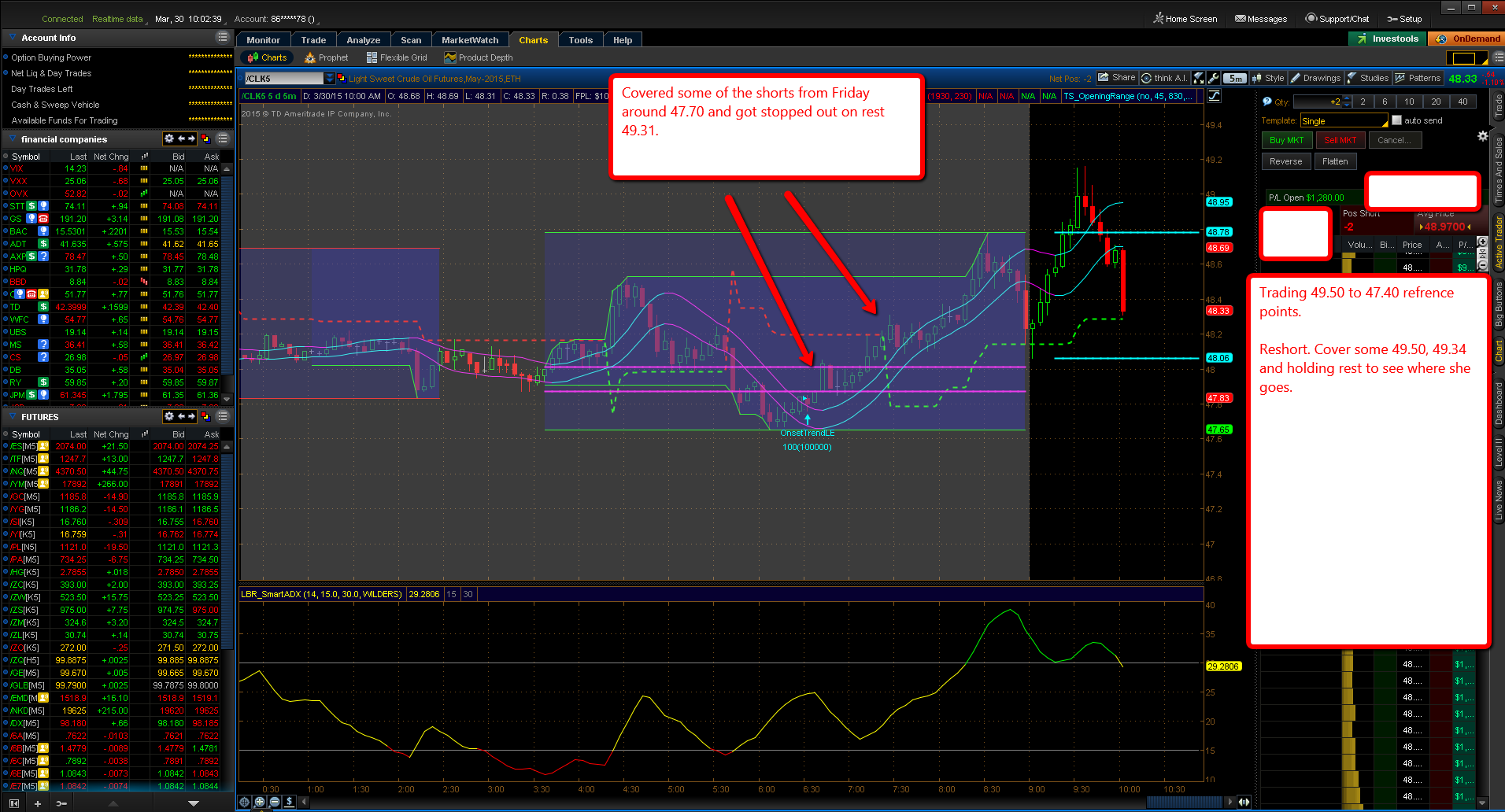The width and height of the screenshot is (1505, 812).
Task: Click financial companies watchlist gear icon
Action: click(168, 138)
